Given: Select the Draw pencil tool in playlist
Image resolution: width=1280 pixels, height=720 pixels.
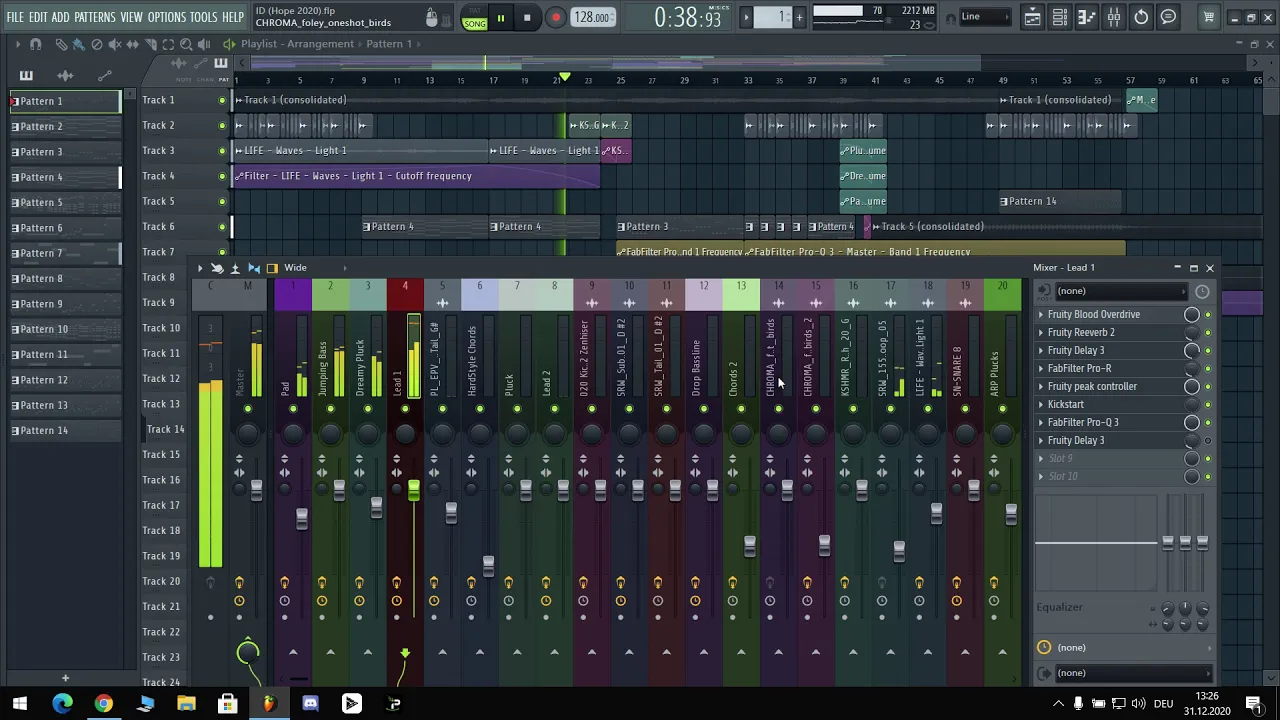Looking at the screenshot, I should 61,44.
